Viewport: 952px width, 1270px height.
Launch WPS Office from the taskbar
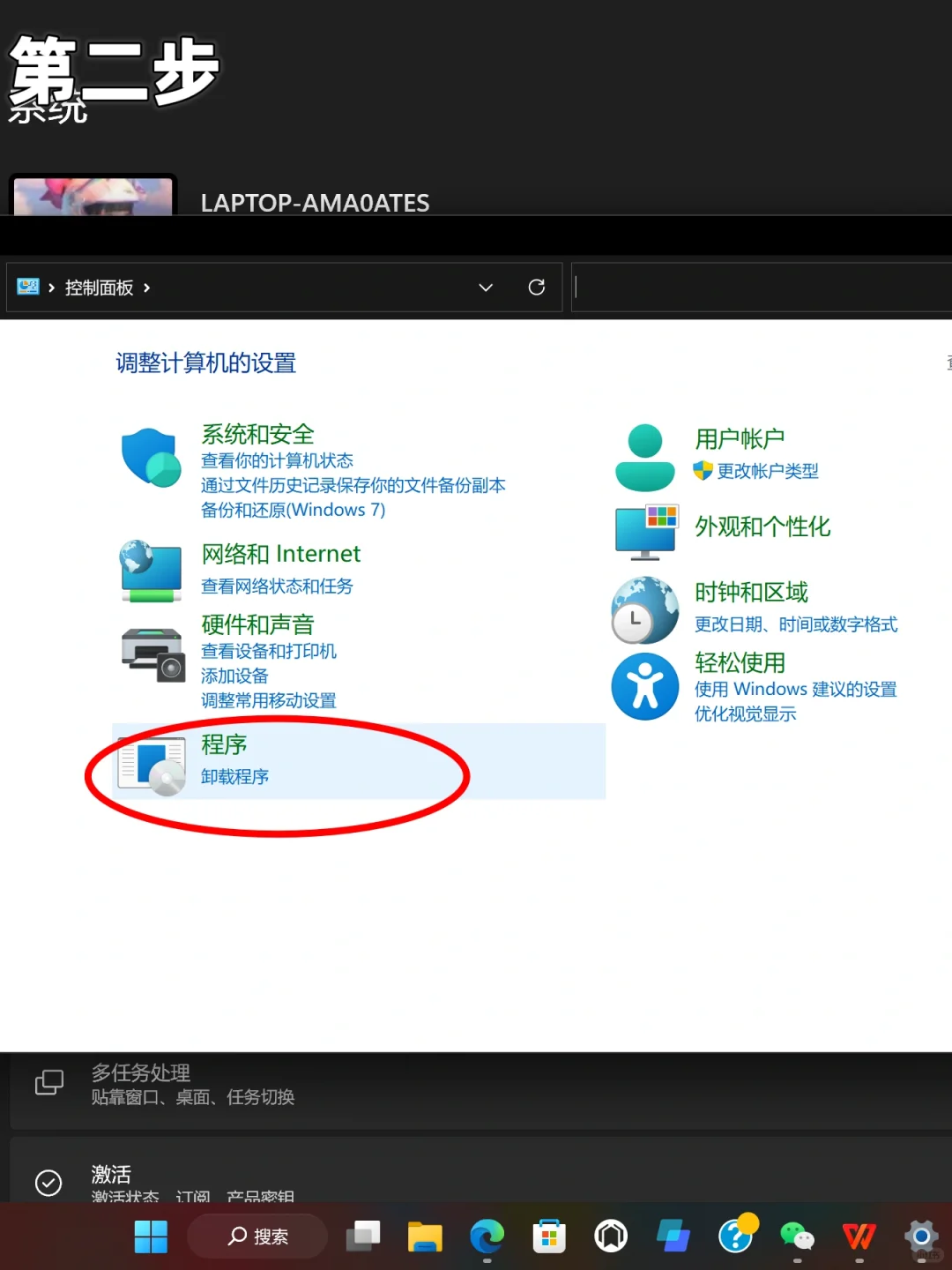(x=859, y=1236)
